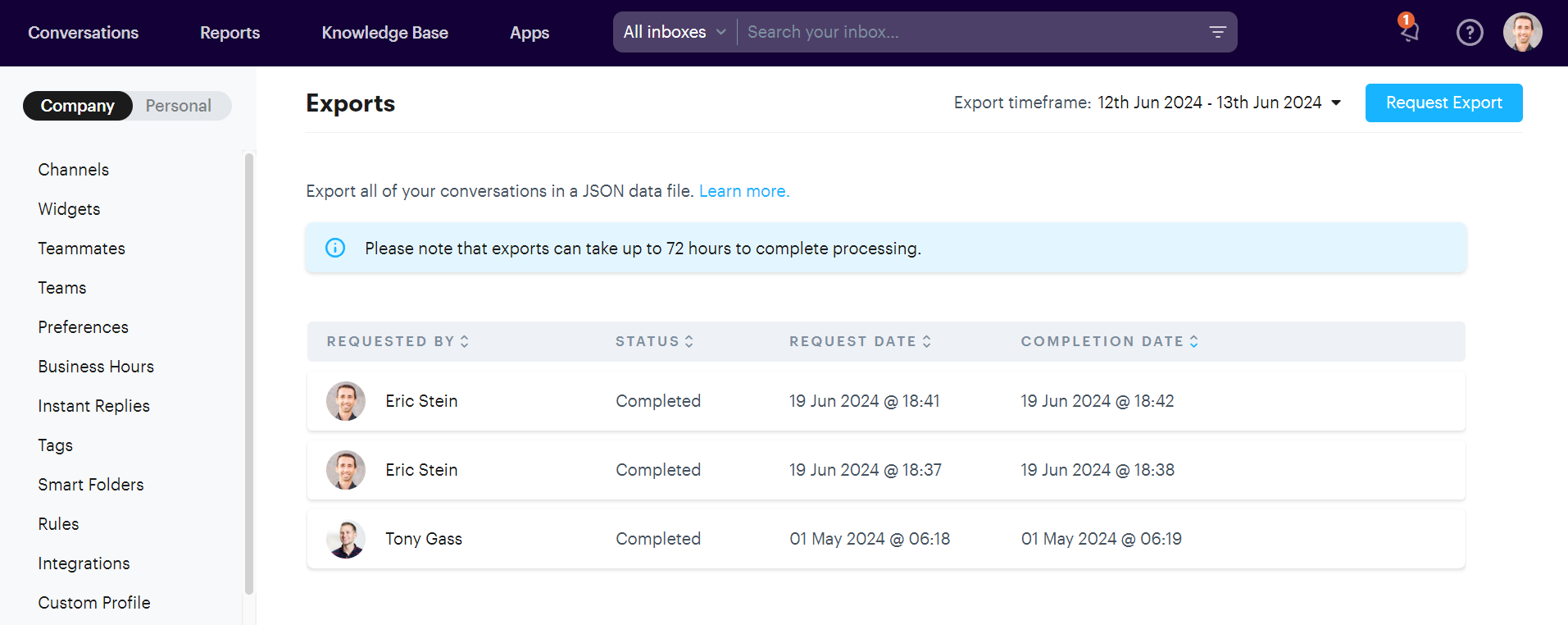Click the help question mark icon

pyautogui.click(x=1469, y=33)
